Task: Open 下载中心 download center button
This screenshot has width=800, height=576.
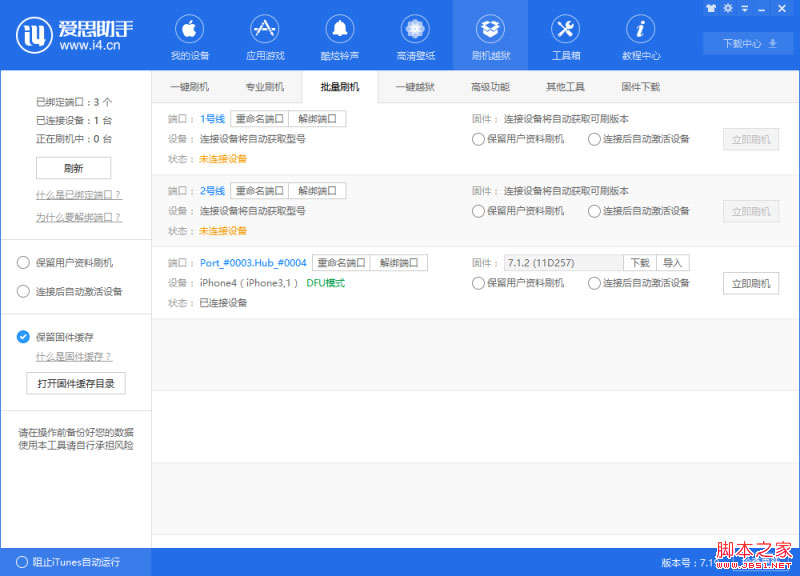Action: click(749, 43)
